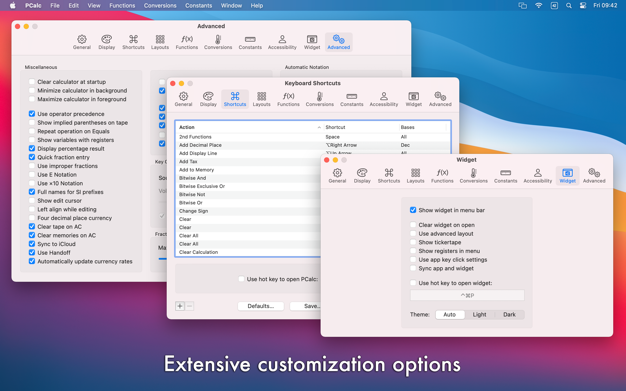Open Functions pane in Advanced window

click(x=187, y=42)
